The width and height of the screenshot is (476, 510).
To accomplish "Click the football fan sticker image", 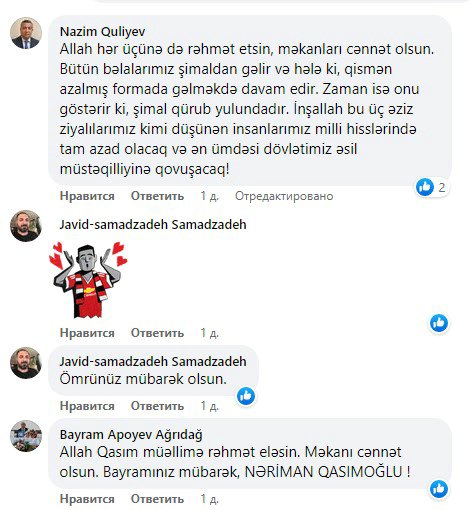I will click(88, 280).
